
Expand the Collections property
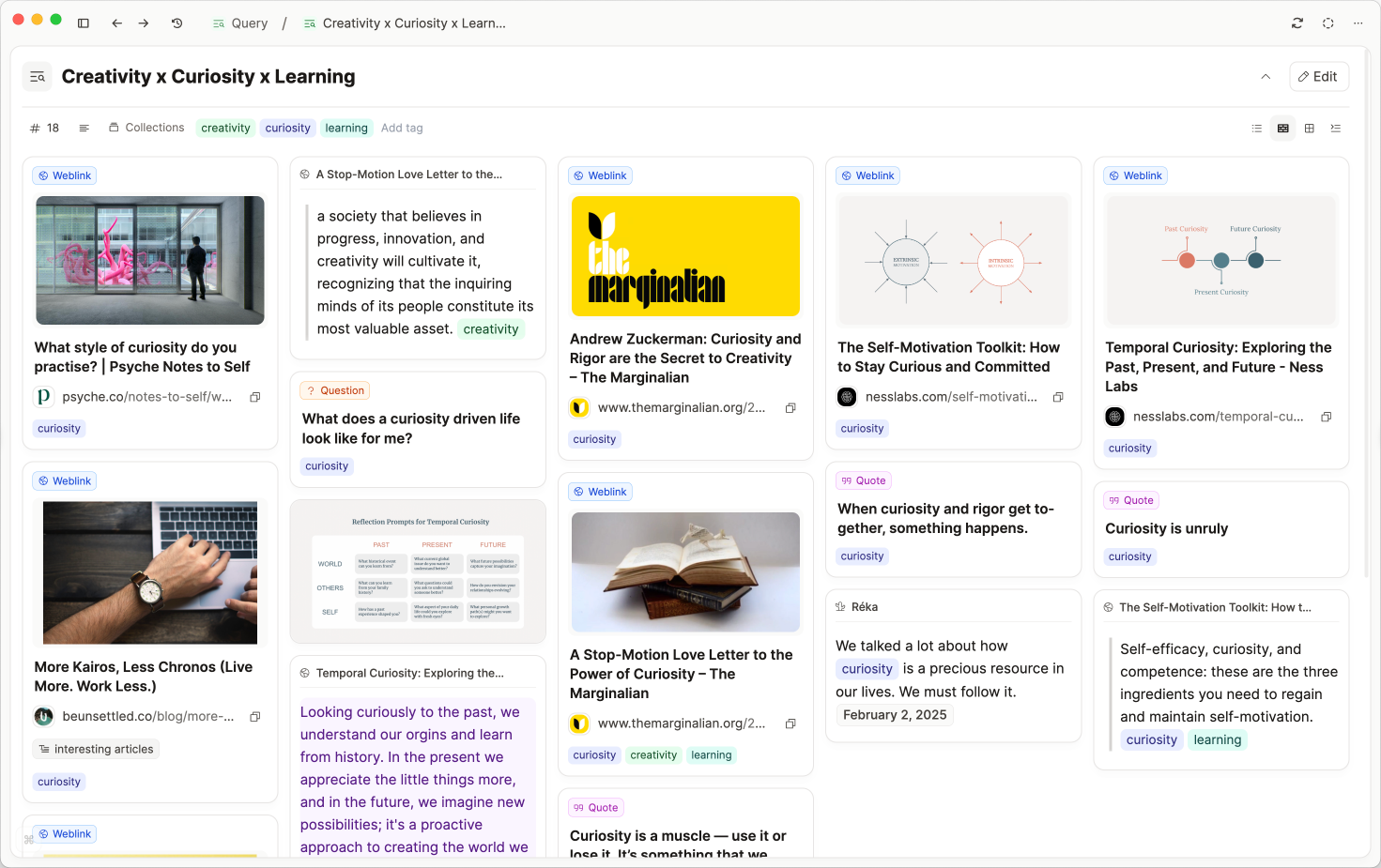(x=146, y=128)
